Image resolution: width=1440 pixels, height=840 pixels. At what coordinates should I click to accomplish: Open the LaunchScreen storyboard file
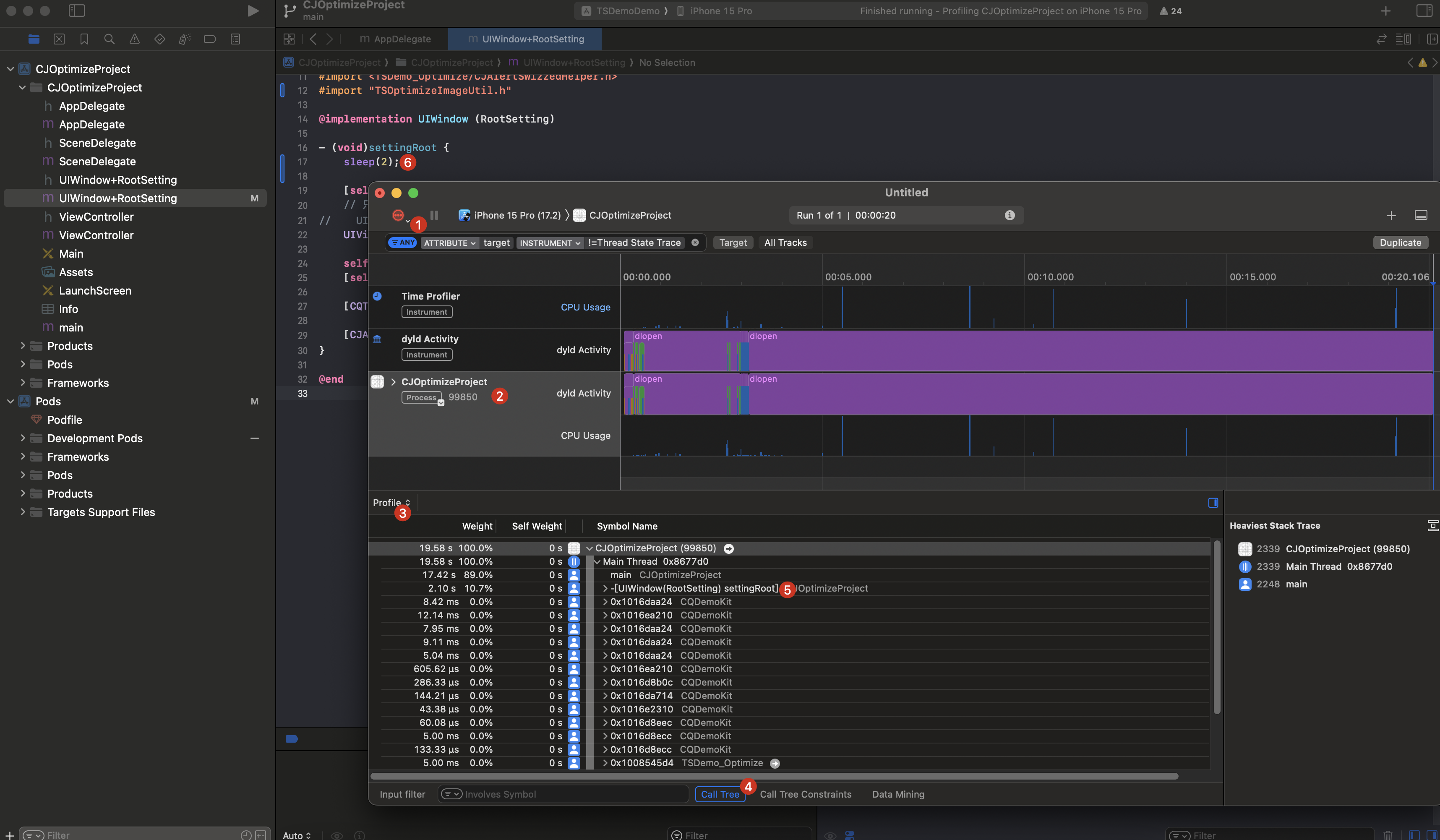pyautogui.click(x=95, y=290)
